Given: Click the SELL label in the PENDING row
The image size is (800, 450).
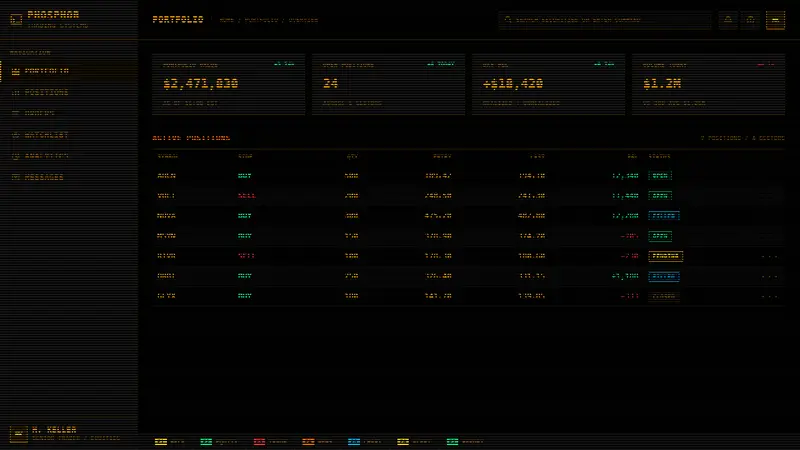Looking at the screenshot, I should tap(246, 256).
